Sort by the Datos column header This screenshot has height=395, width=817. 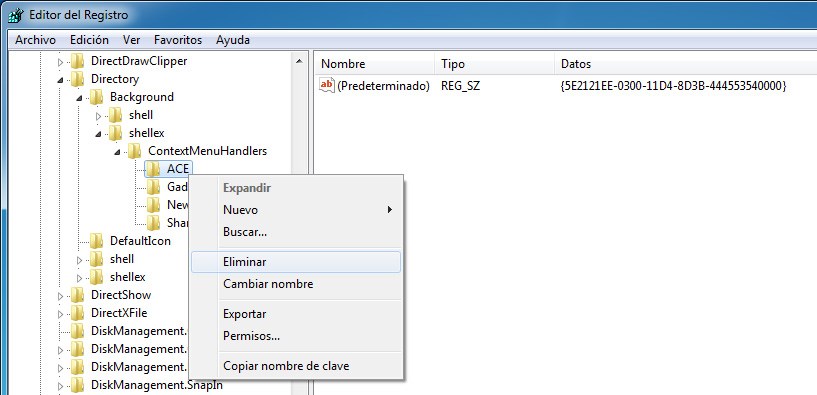(686, 64)
